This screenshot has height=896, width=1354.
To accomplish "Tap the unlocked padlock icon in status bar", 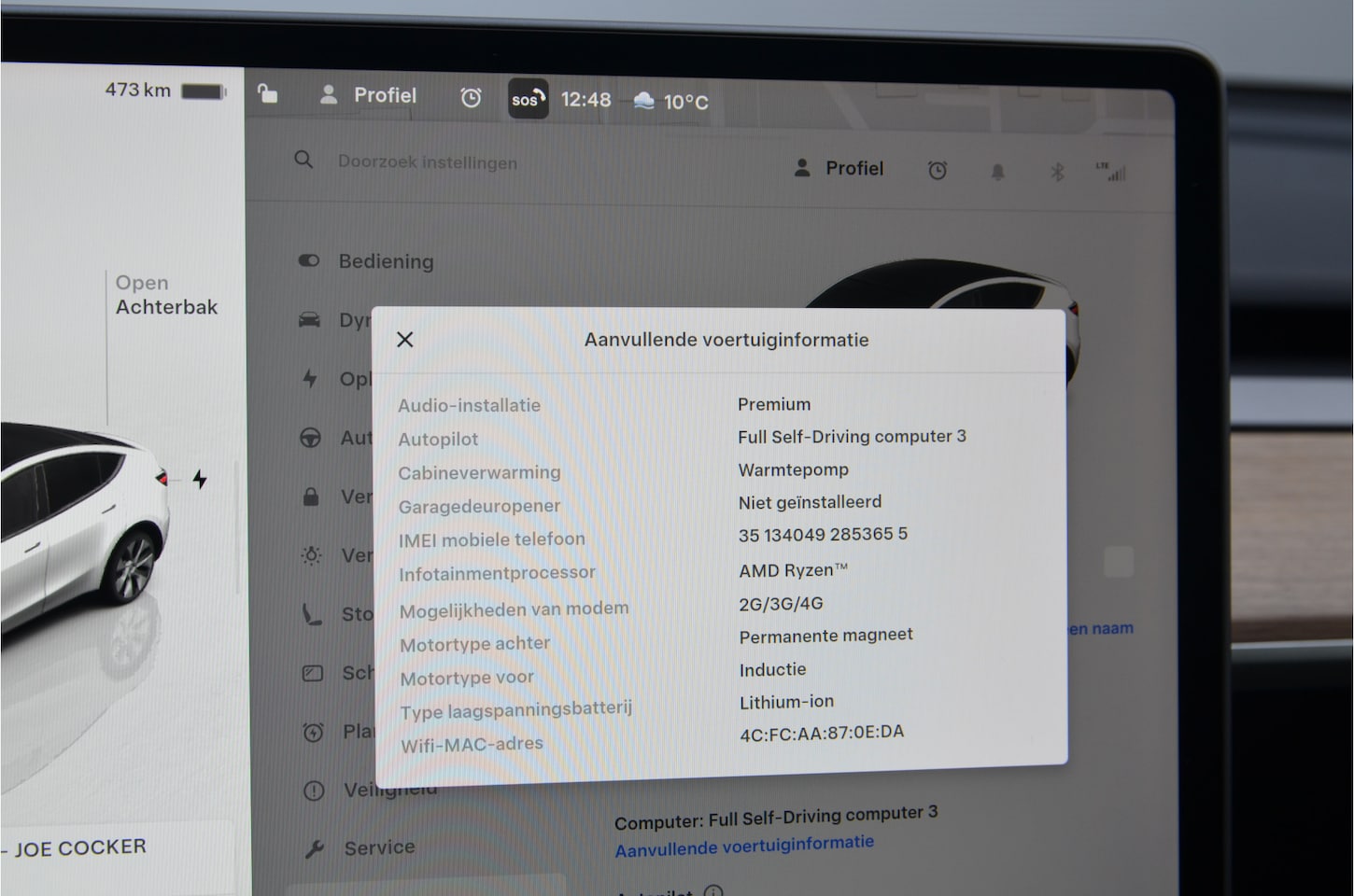I will pos(268,93).
